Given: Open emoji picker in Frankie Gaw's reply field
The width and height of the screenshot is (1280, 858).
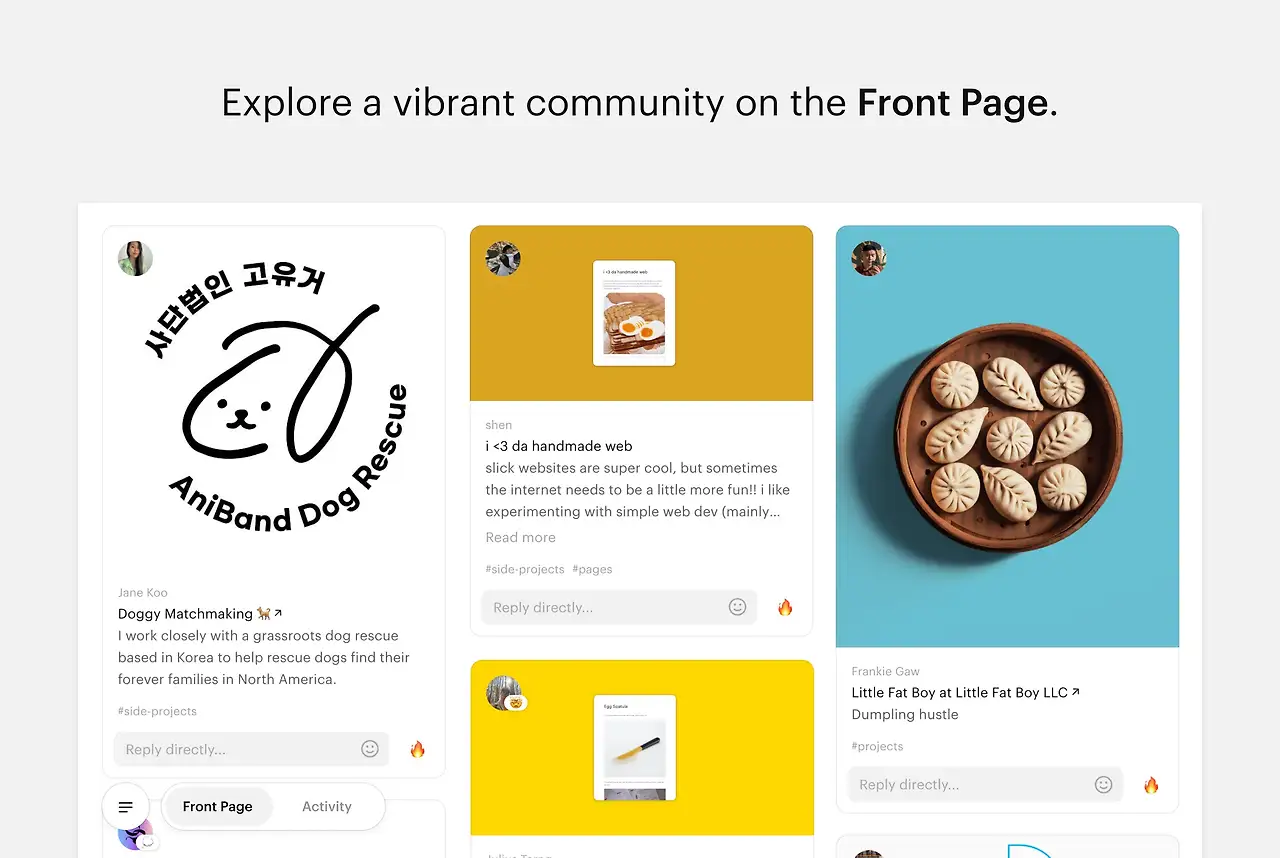Looking at the screenshot, I should pyautogui.click(x=1104, y=785).
